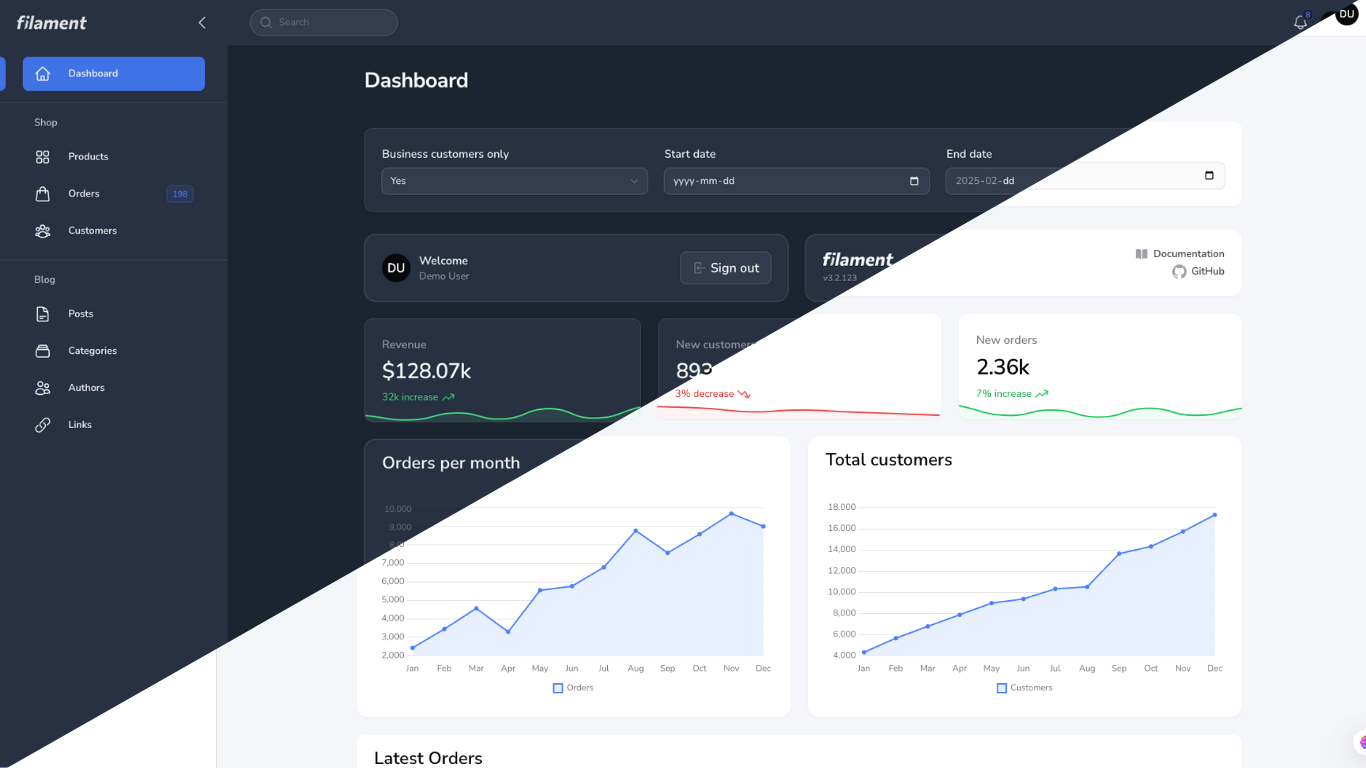
Task: Click the Links chain icon
Action: click(x=42, y=425)
